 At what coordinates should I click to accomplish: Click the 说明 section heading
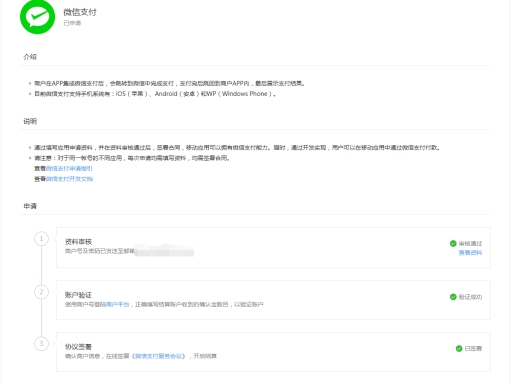click(30, 121)
